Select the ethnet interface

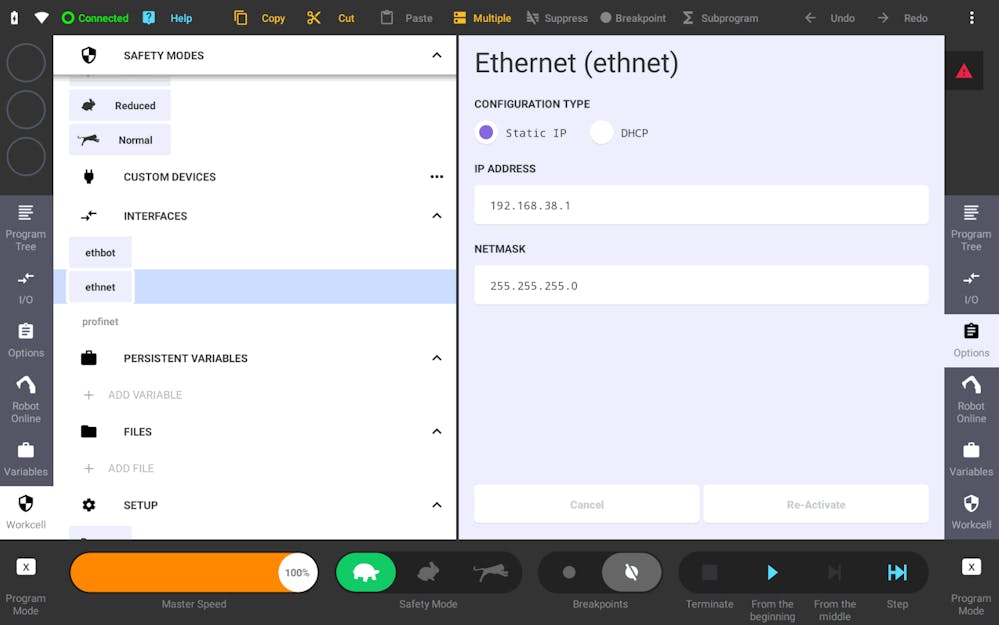point(101,287)
